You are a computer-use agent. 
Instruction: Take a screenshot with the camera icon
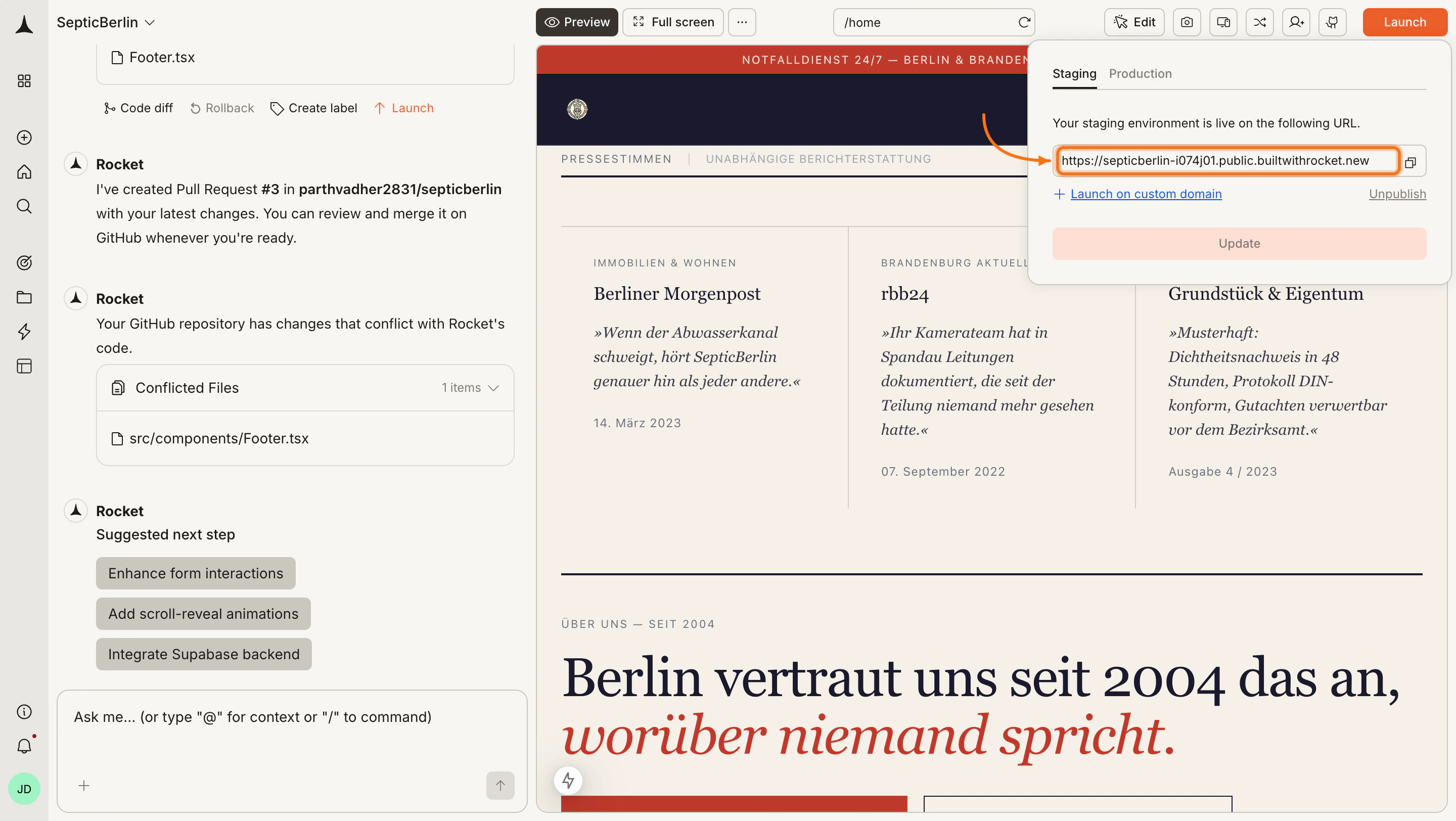pyautogui.click(x=1187, y=22)
